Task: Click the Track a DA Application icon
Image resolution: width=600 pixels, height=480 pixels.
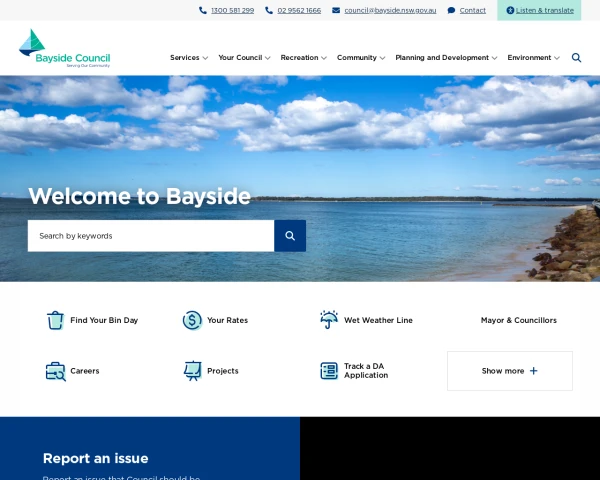Action: (329, 371)
